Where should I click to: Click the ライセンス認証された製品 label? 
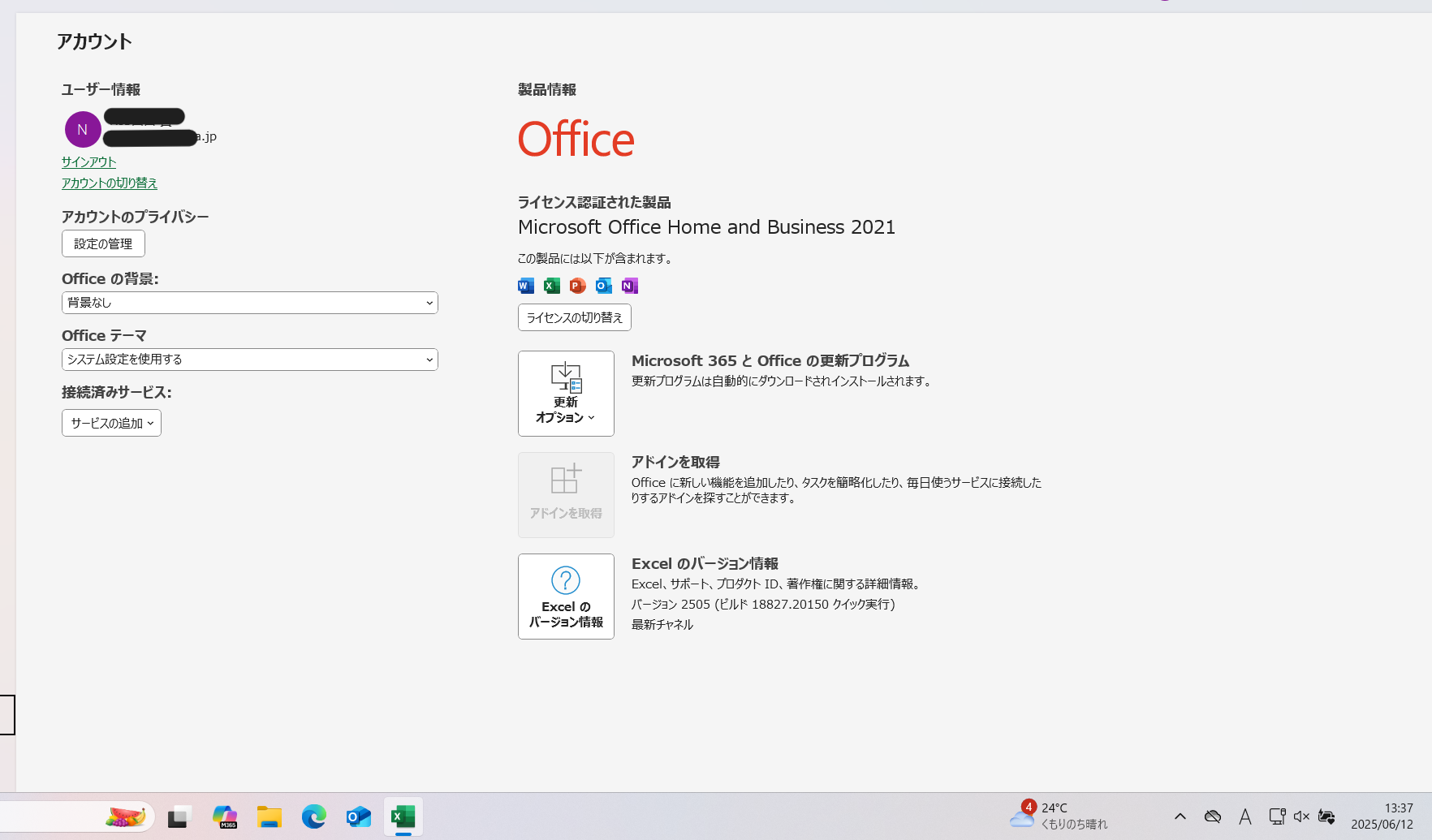(594, 202)
